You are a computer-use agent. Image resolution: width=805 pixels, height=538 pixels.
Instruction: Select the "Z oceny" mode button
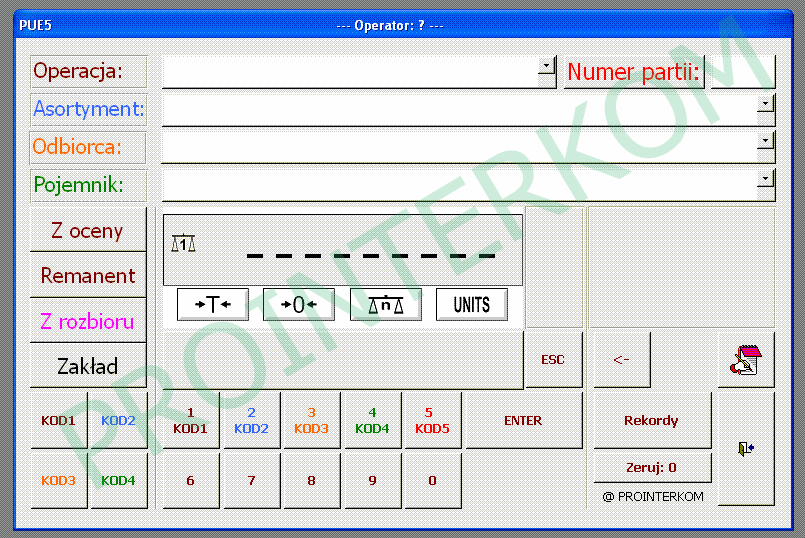click(88, 231)
